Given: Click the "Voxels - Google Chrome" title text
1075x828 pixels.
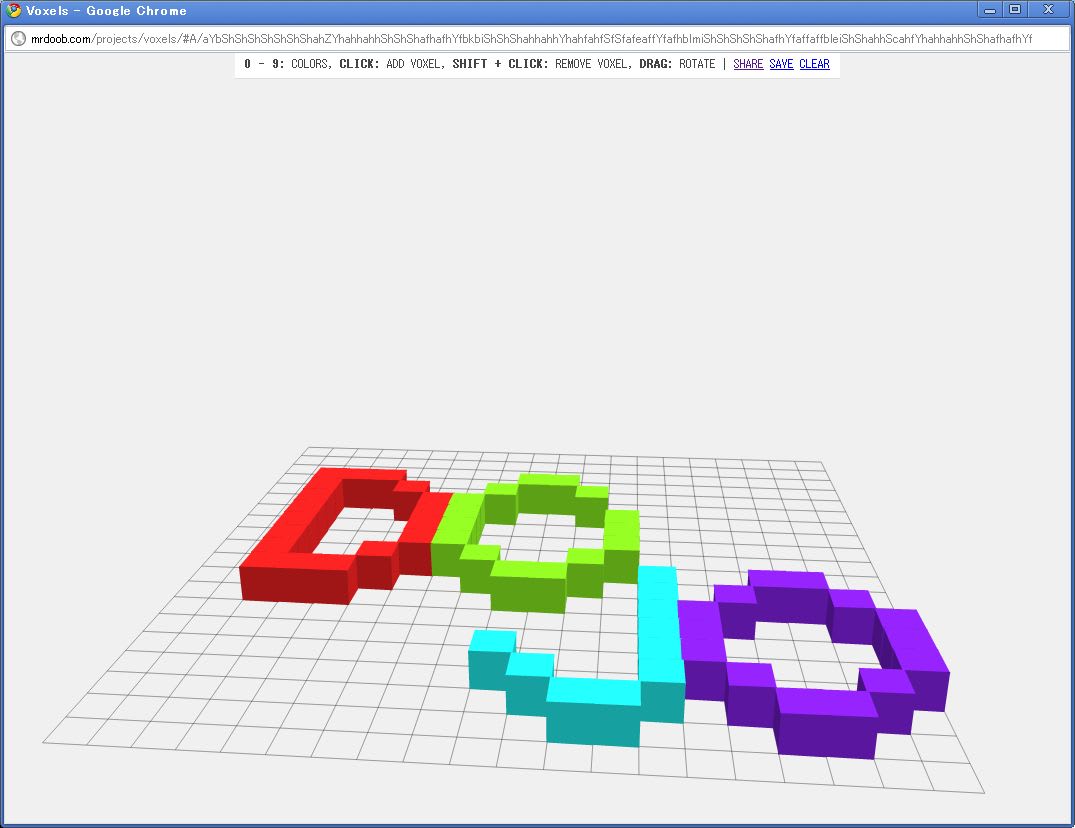Looking at the screenshot, I should click(106, 11).
